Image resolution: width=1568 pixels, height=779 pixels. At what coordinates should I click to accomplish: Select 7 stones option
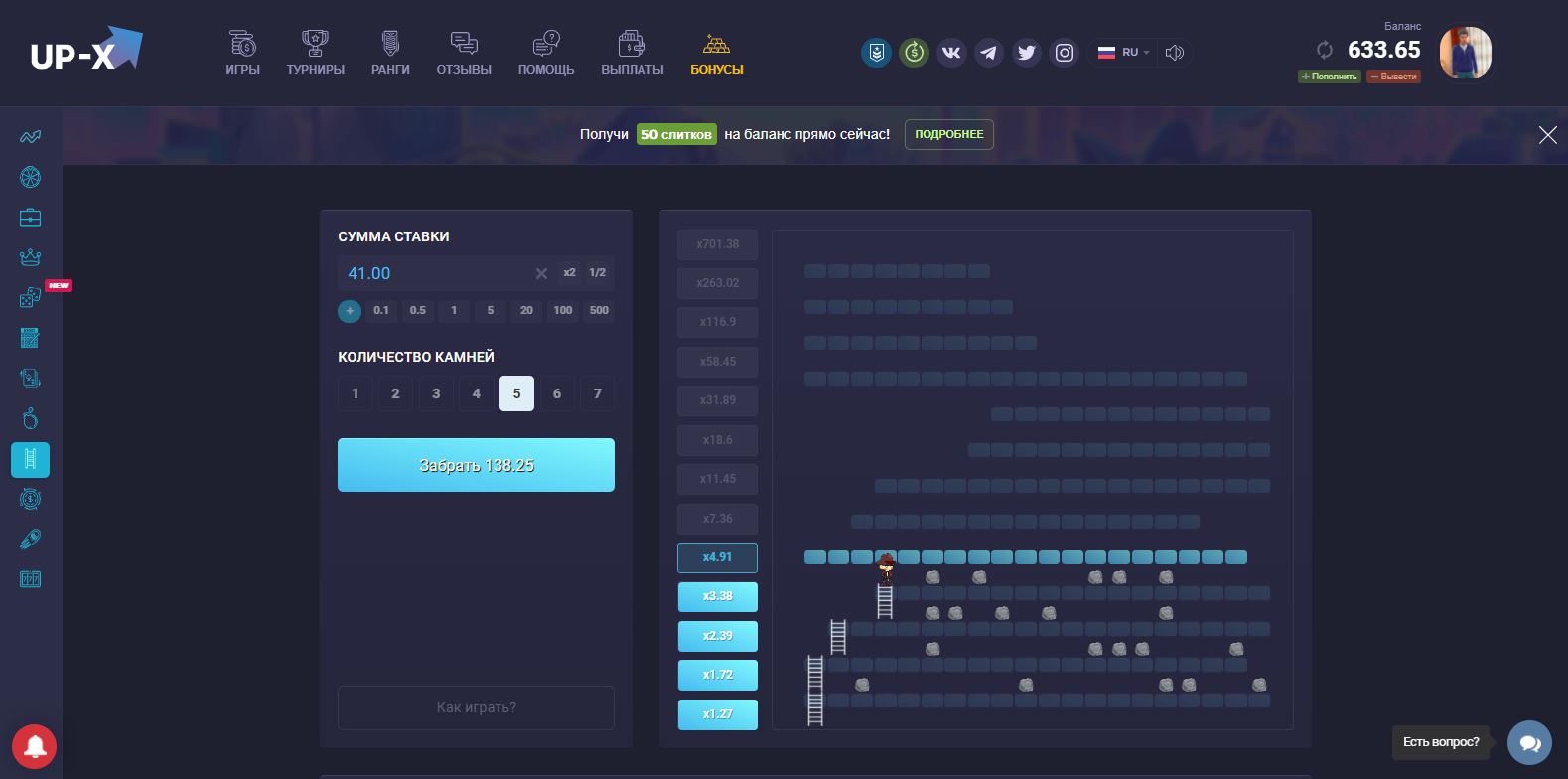(597, 393)
